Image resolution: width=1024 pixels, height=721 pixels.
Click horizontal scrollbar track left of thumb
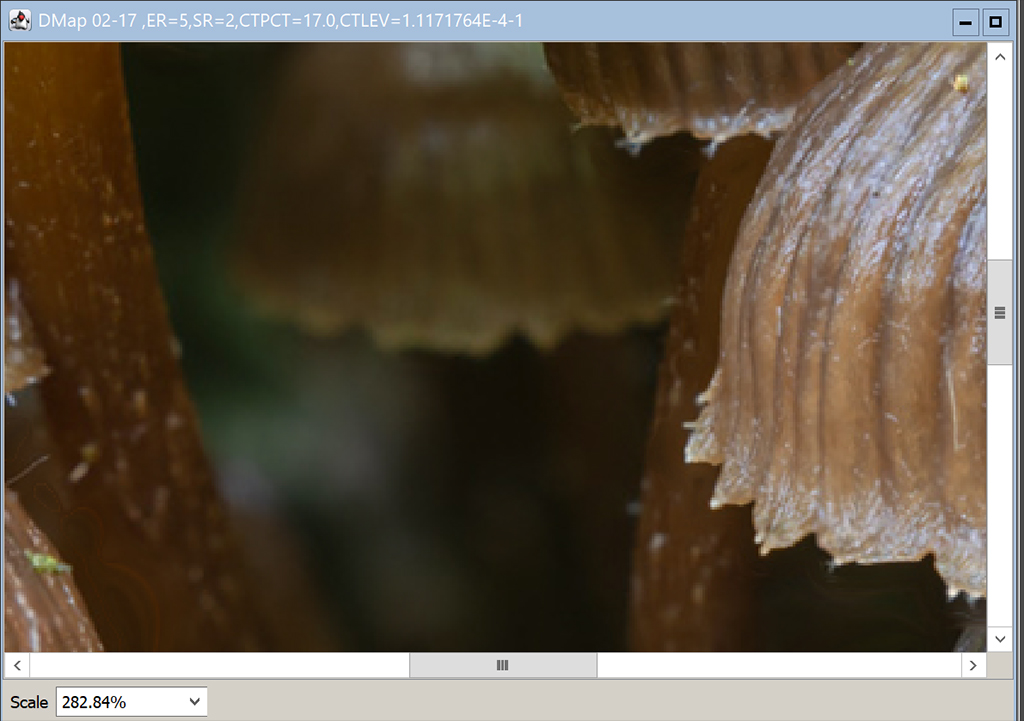pyautogui.click(x=220, y=665)
